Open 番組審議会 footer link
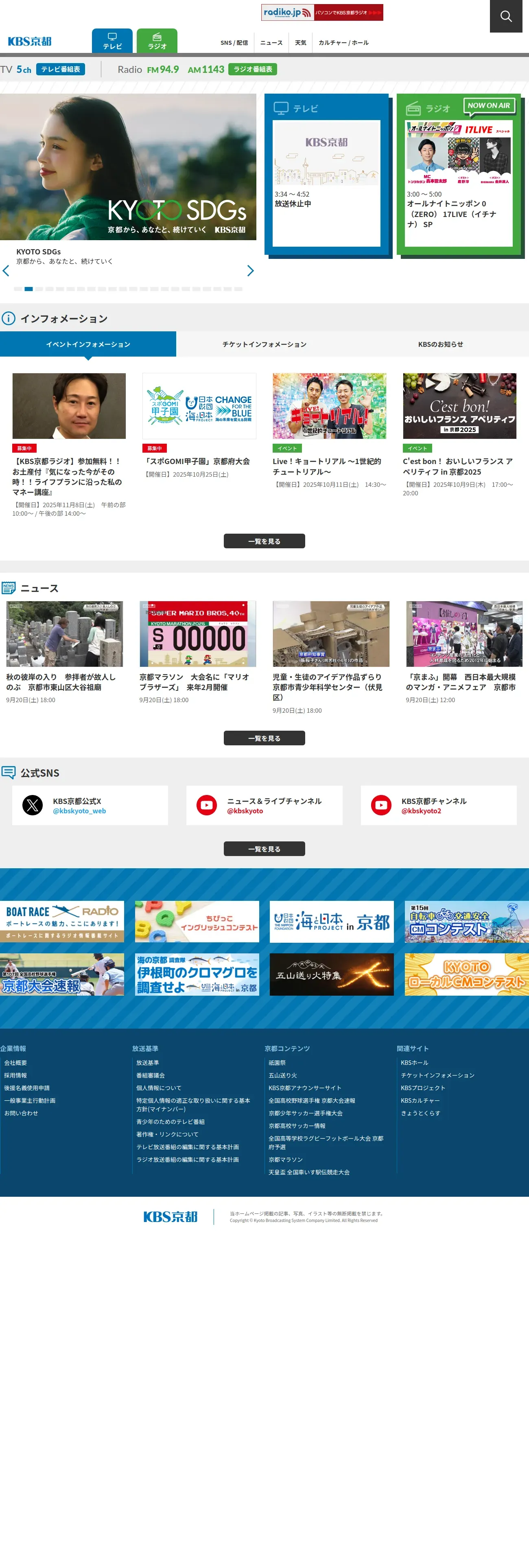 (x=151, y=1075)
